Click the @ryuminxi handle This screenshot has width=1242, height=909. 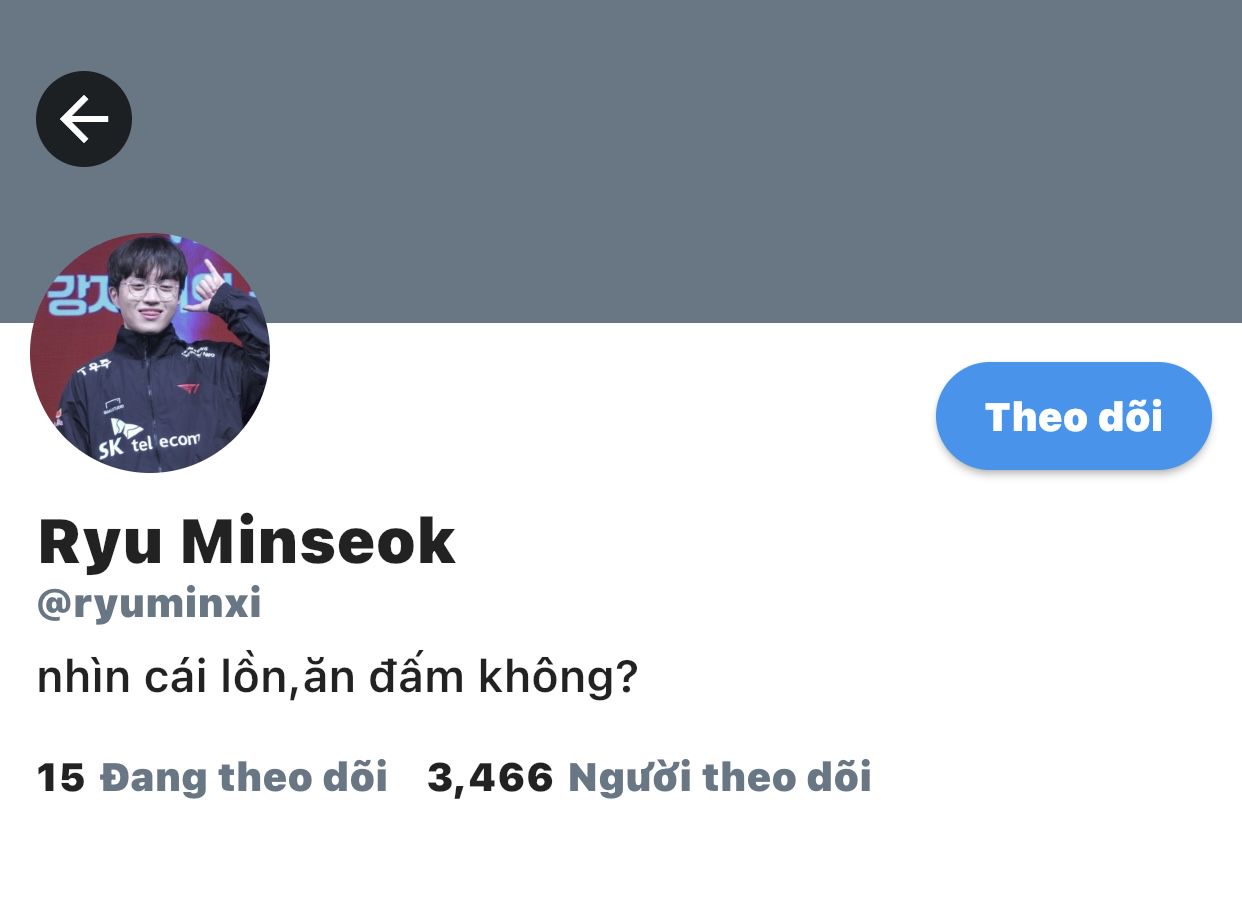pos(149,604)
